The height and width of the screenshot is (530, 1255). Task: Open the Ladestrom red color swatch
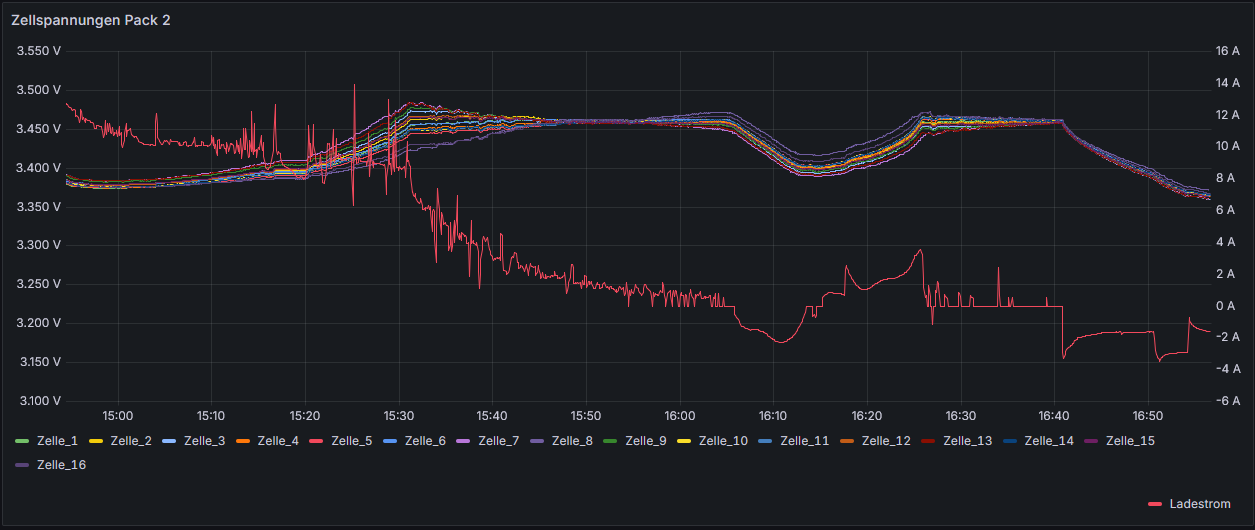[x=1155, y=504]
